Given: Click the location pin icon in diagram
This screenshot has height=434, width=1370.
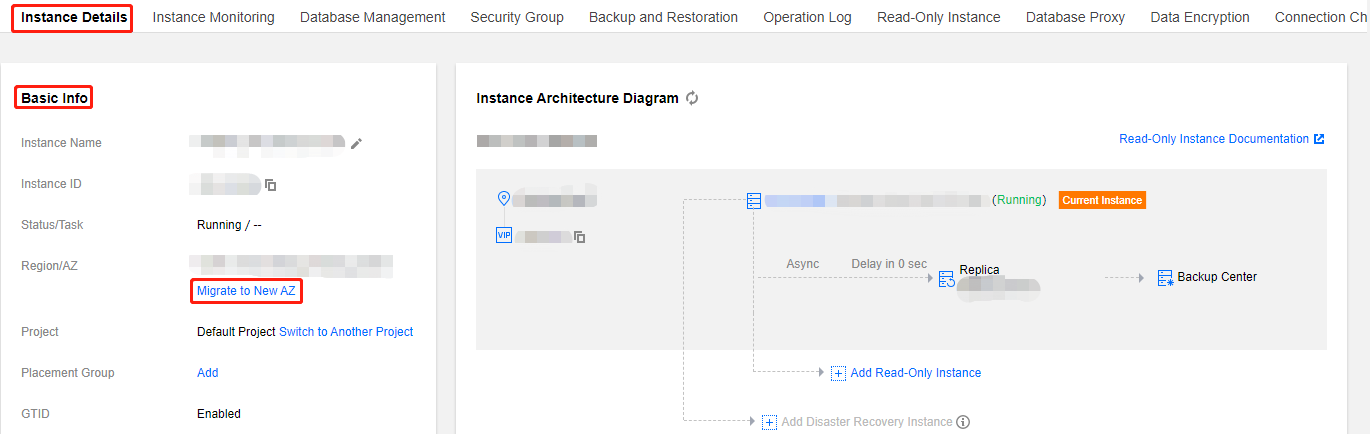Looking at the screenshot, I should (x=504, y=198).
